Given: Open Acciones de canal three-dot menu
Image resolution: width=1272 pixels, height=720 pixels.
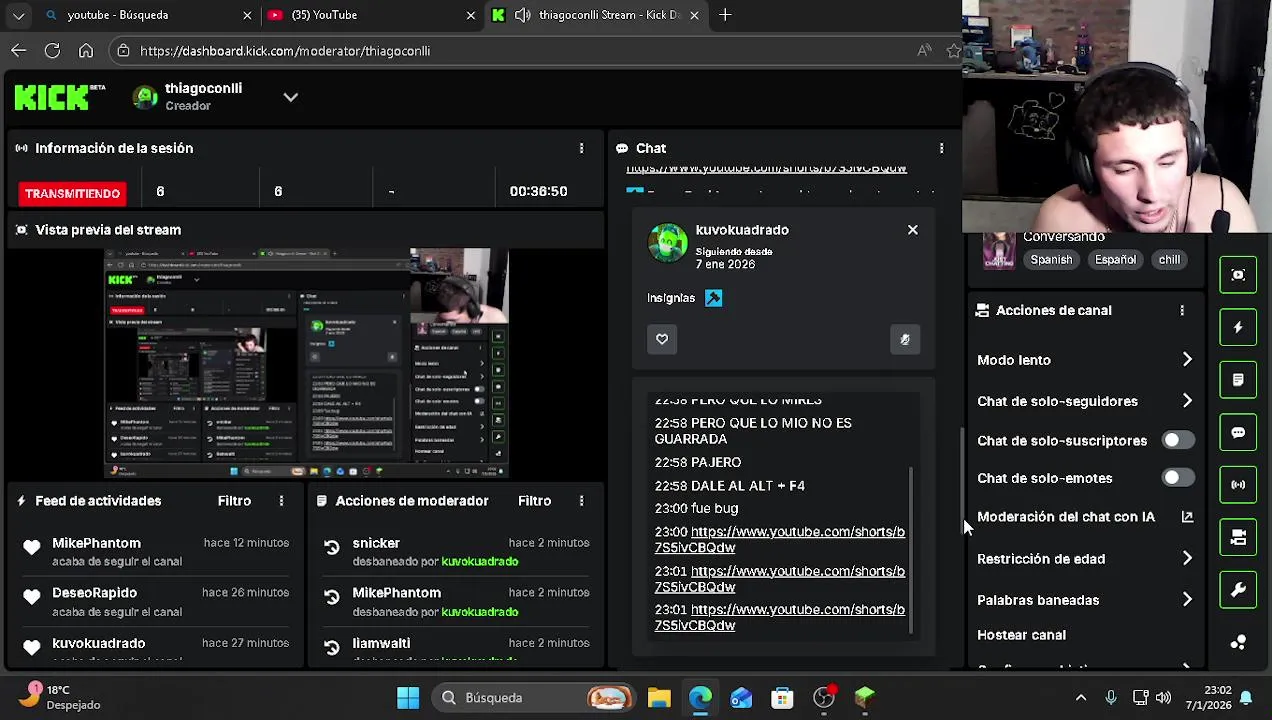Looking at the screenshot, I should coord(1182,310).
